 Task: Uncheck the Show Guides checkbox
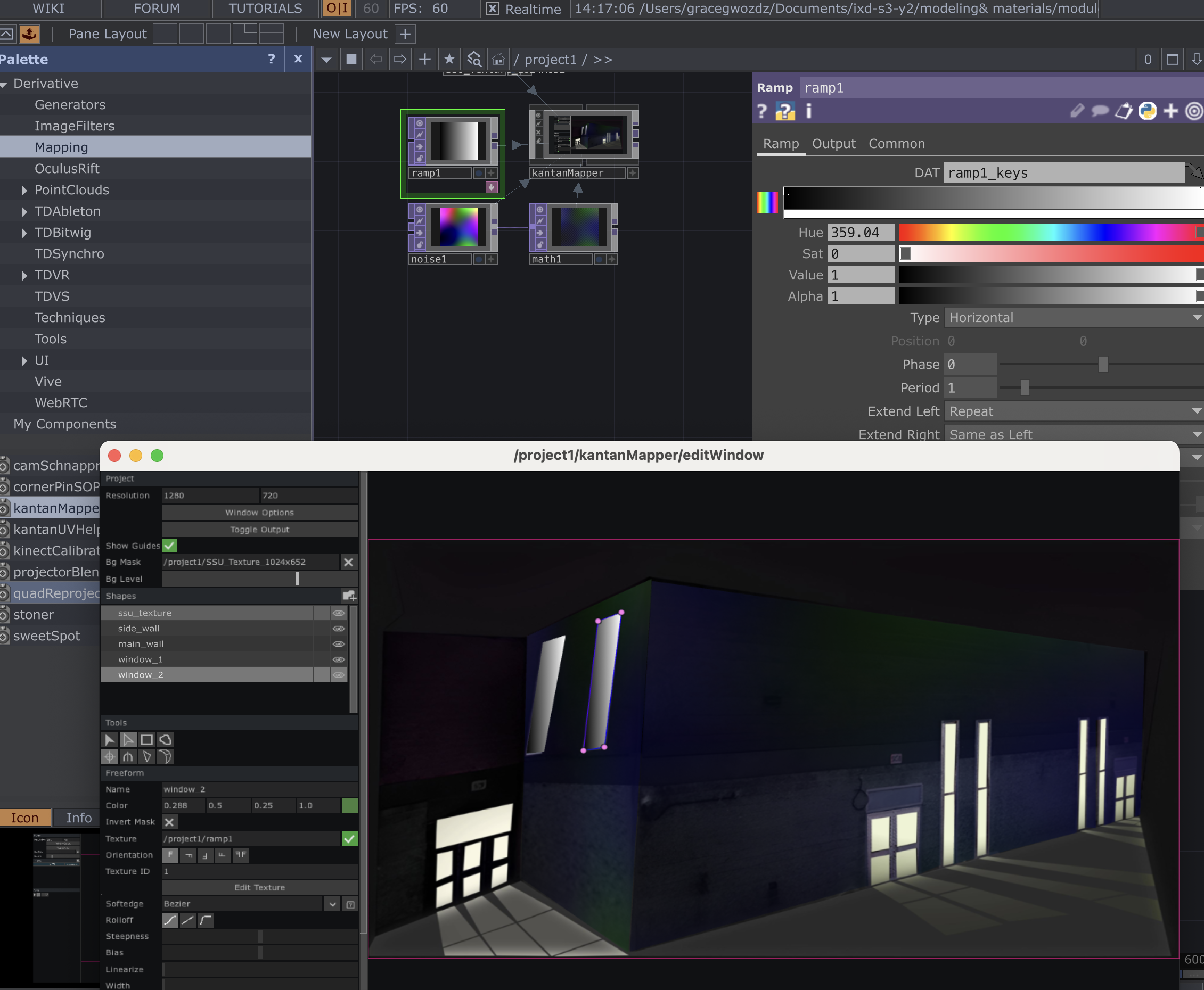(170, 546)
